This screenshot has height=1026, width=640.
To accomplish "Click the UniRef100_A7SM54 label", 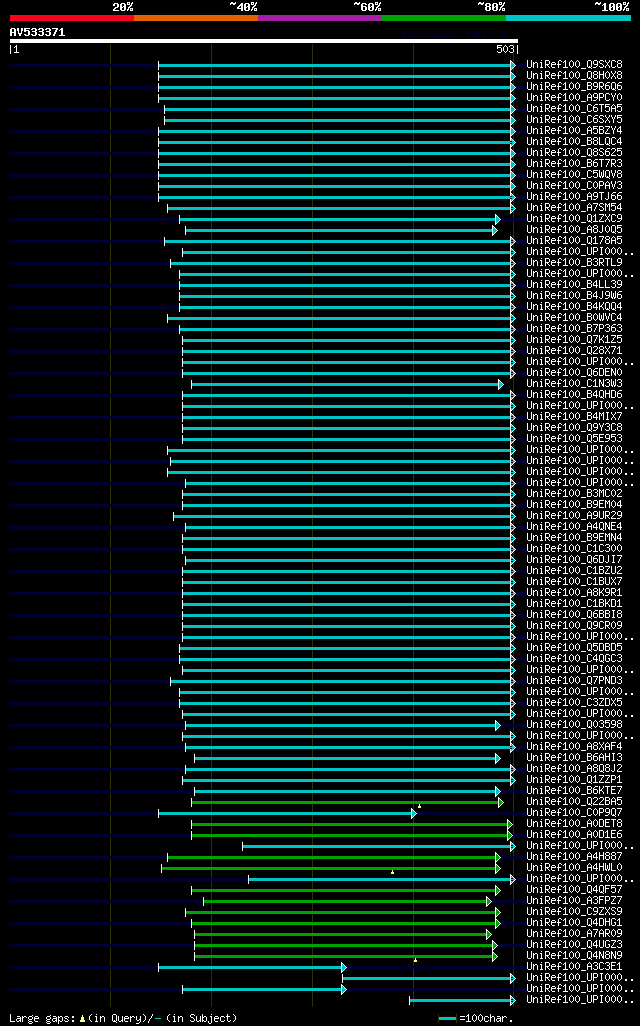I will pyautogui.click(x=575, y=208).
